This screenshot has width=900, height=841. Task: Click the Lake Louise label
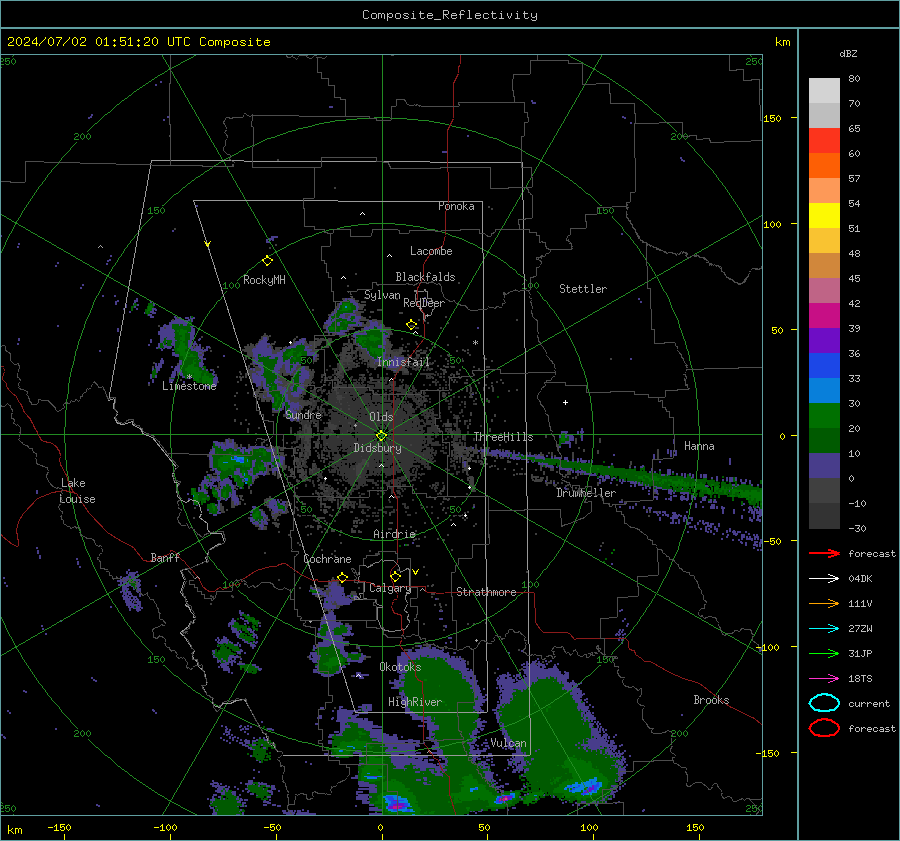pos(77,491)
